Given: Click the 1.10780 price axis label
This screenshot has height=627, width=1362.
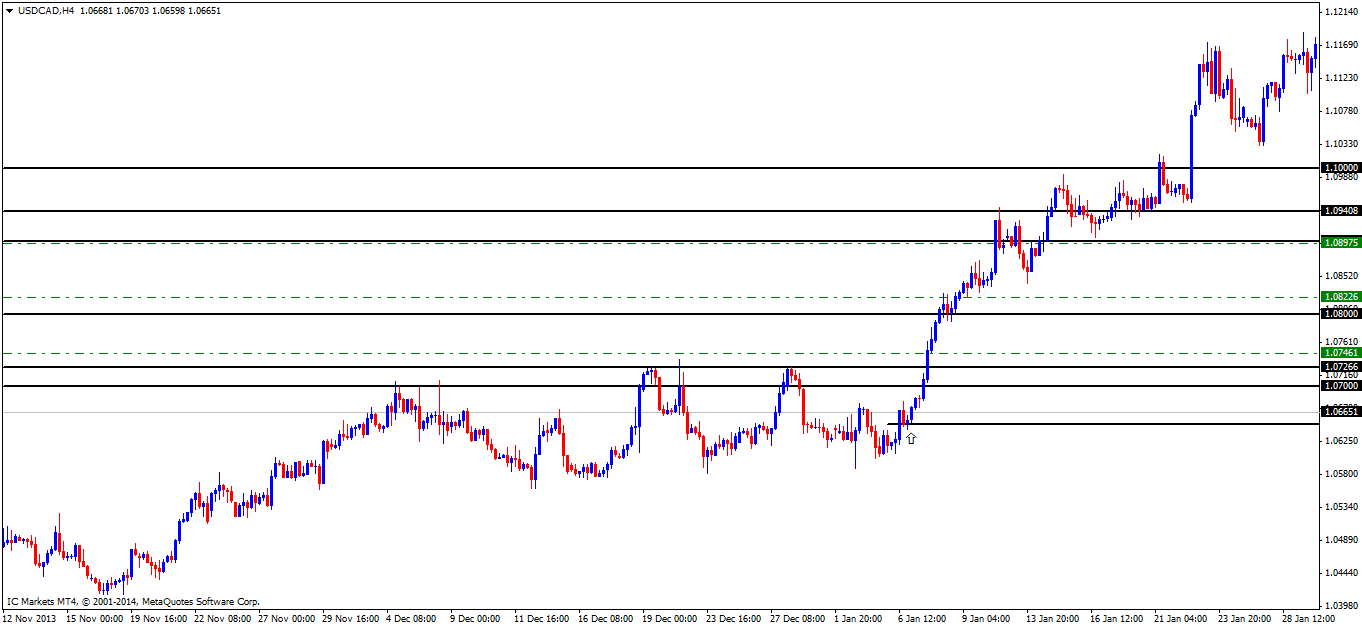Looking at the screenshot, I should click(1342, 111).
